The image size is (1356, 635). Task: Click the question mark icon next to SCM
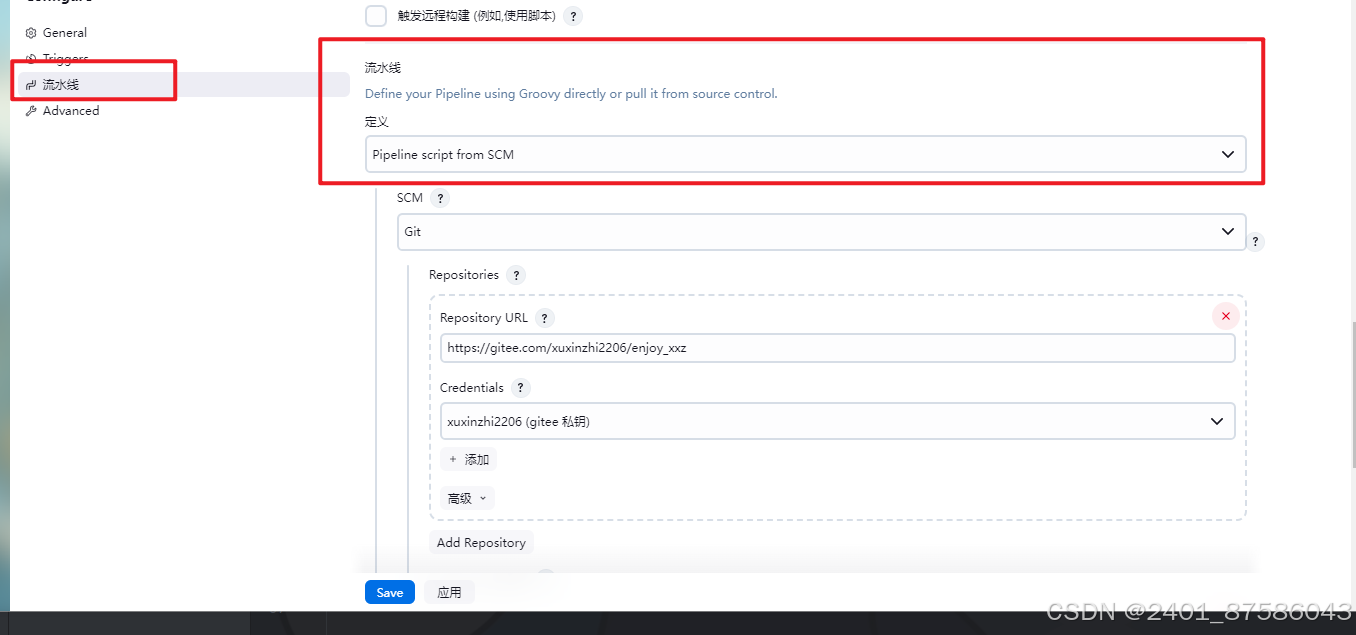pyautogui.click(x=442, y=198)
